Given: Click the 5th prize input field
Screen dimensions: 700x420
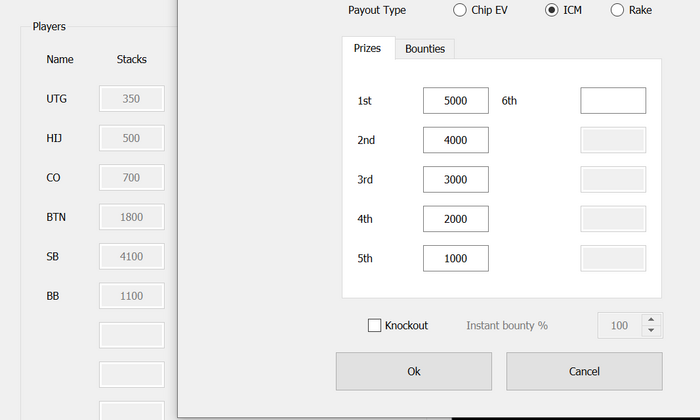Looking at the screenshot, I should pyautogui.click(x=455, y=258).
